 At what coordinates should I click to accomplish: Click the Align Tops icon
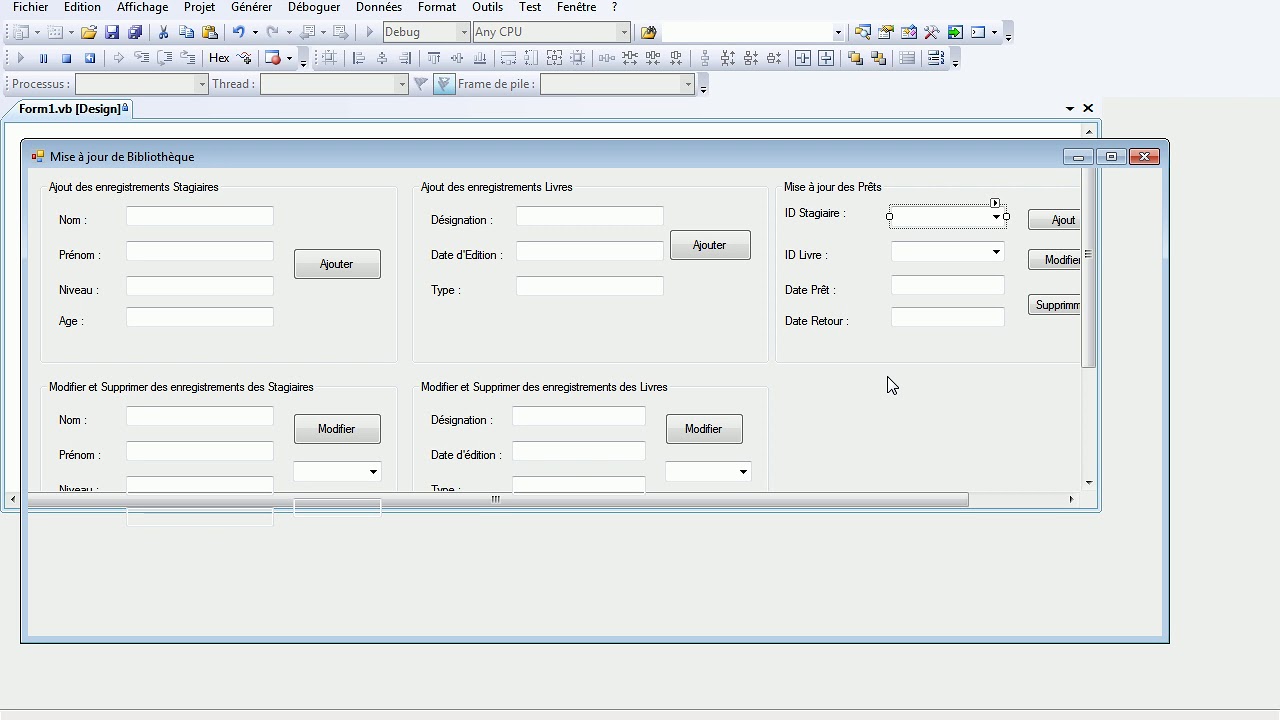(434, 58)
